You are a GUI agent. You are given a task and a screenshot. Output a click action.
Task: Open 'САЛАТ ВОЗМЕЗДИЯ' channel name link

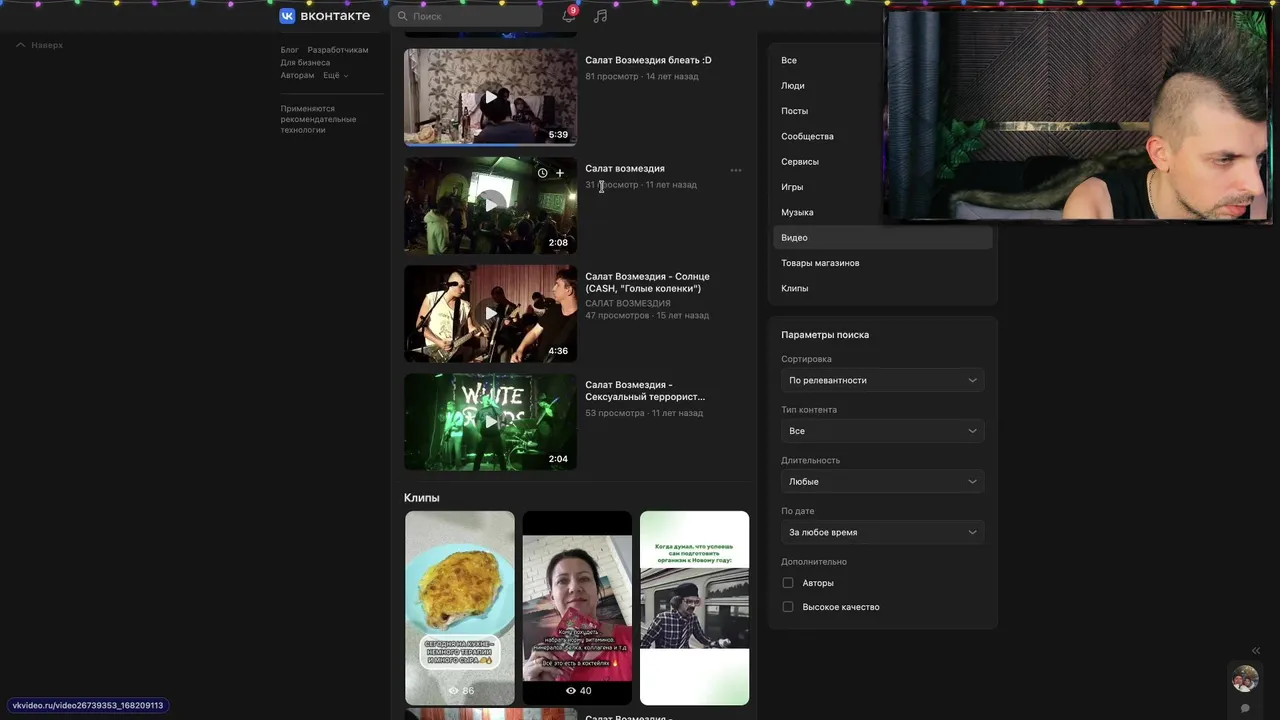click(x=628, y=303)
